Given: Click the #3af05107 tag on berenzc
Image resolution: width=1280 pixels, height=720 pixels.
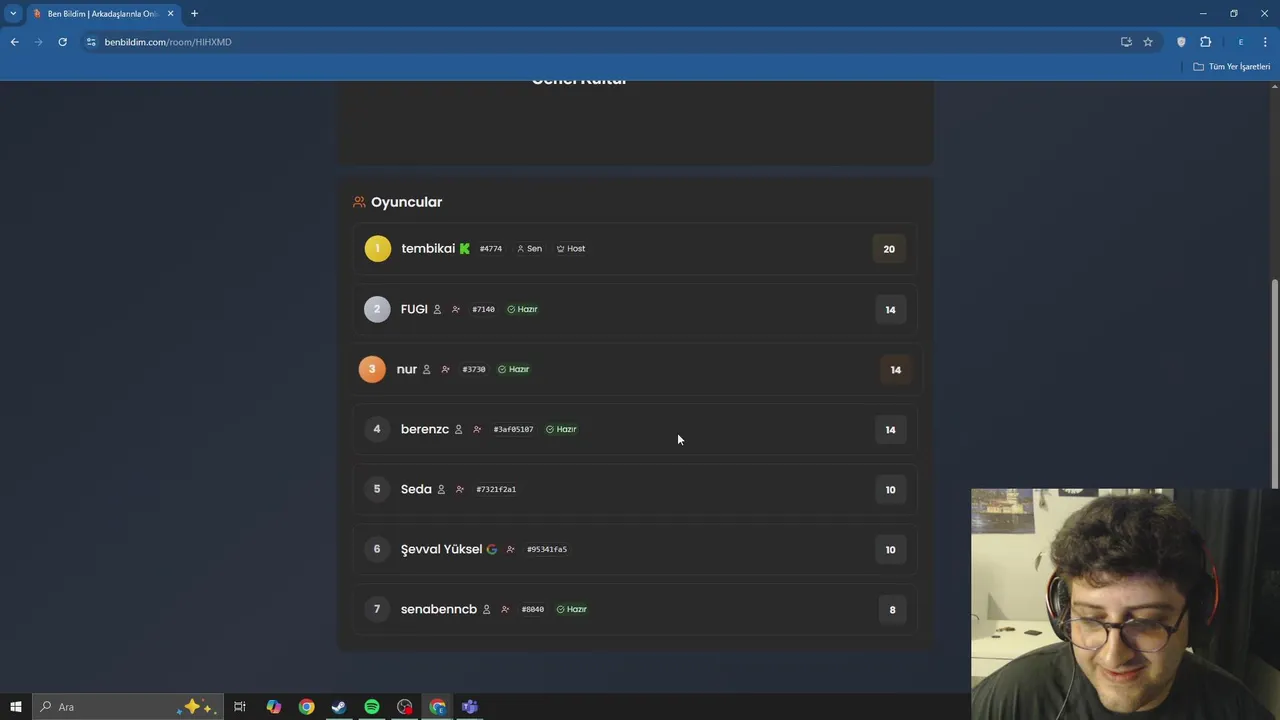Looking at the screenshot, I should (513, 429).
